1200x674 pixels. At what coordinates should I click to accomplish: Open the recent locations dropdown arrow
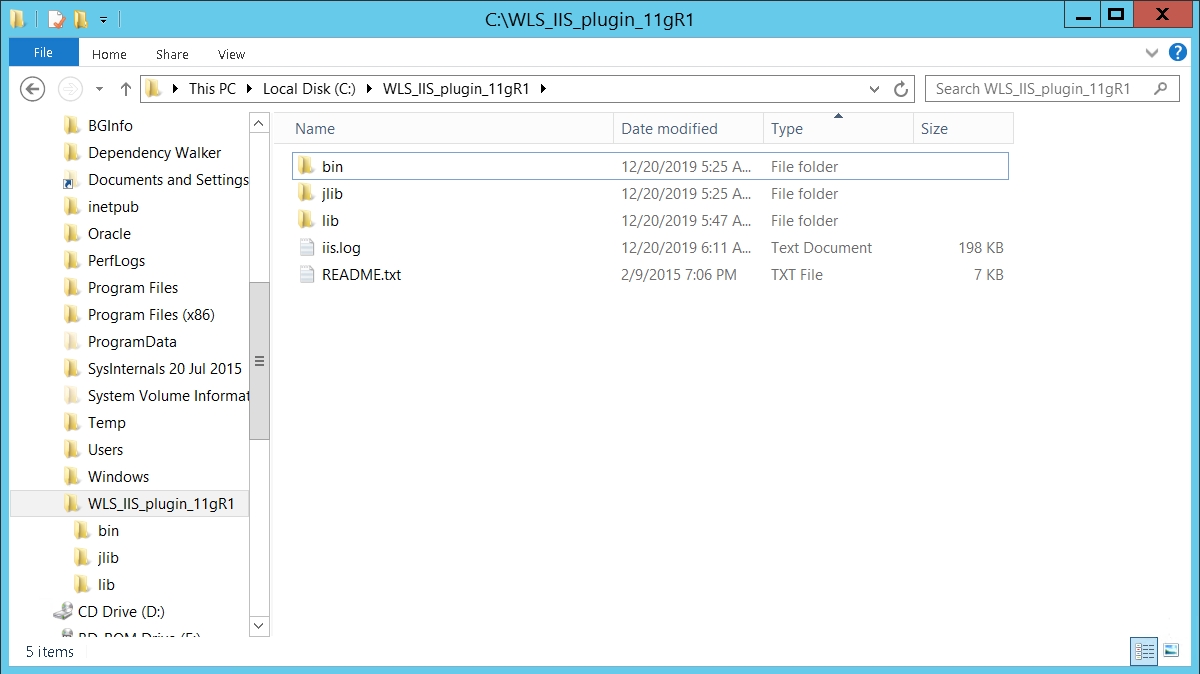99,89
